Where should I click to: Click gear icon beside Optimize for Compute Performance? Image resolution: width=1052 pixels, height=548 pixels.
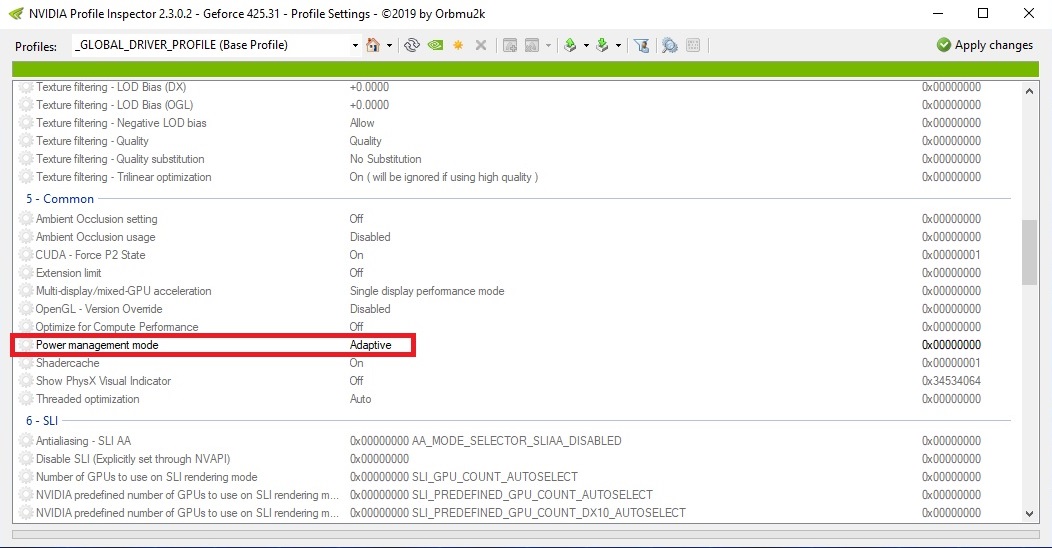pyautogui.click(x=25, y=327)
